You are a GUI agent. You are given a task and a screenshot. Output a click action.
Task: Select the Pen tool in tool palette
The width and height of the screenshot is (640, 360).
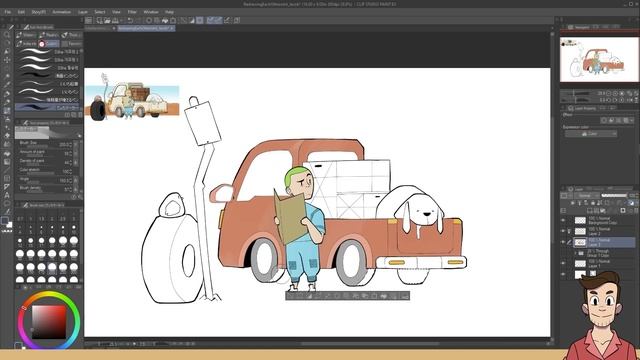coord(7,93)
